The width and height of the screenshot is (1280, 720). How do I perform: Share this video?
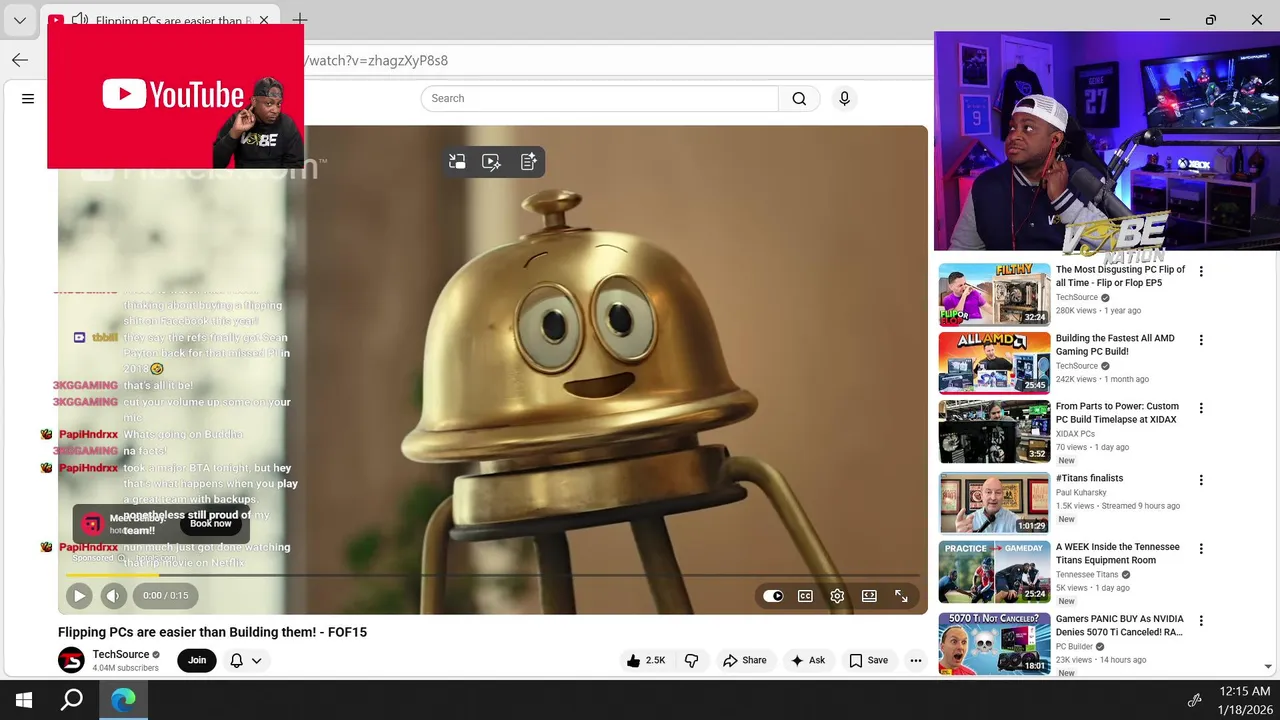point(745,660)
